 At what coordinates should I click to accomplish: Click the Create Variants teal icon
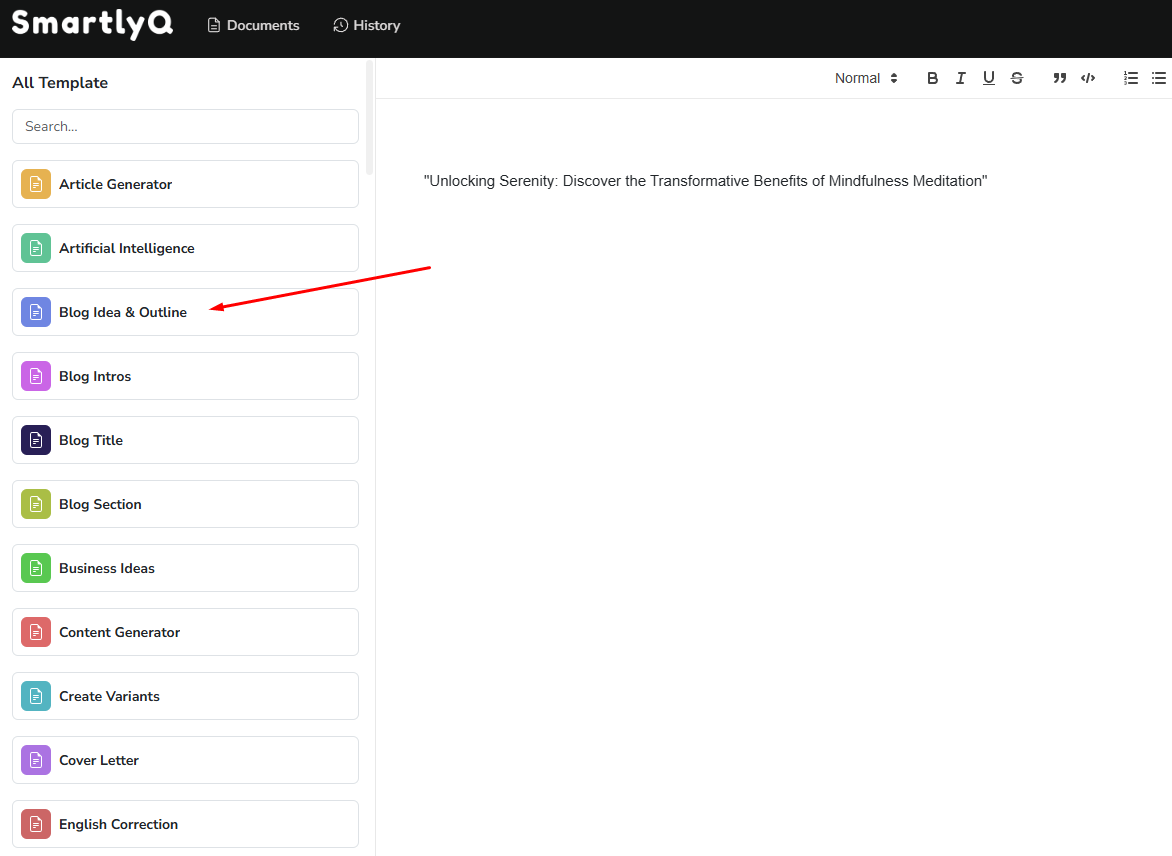coord(36,696)
